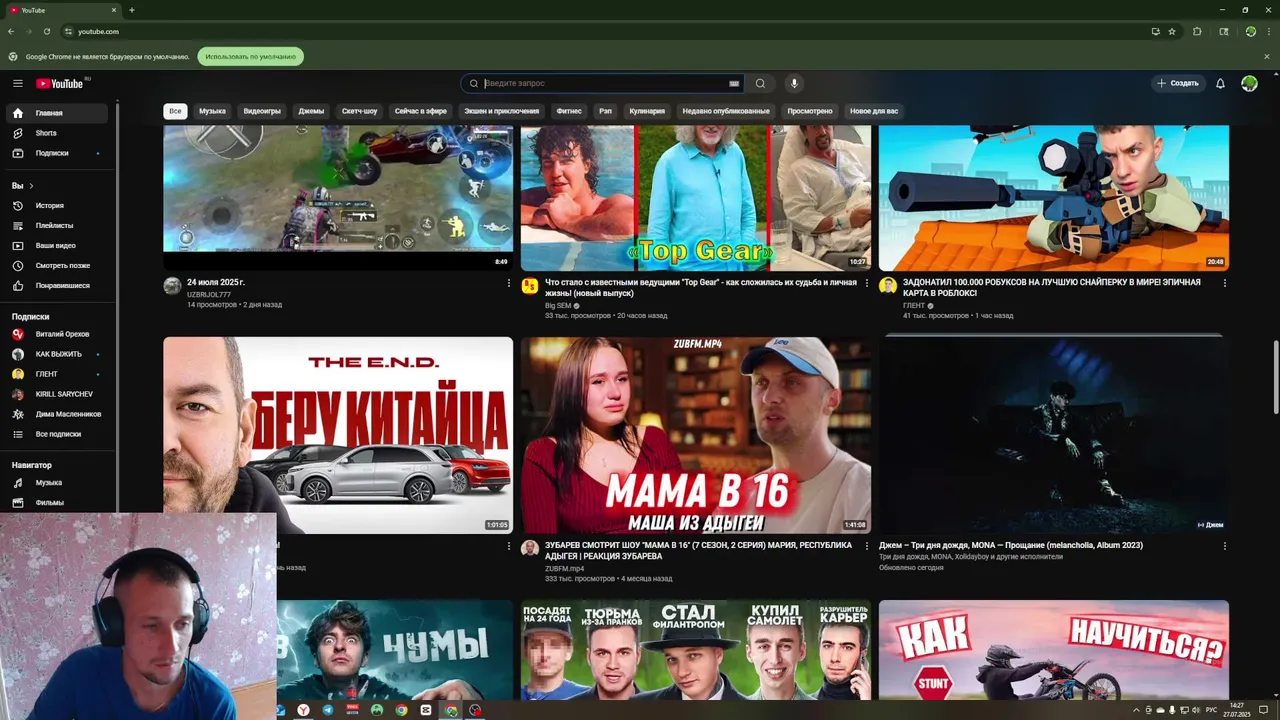
Task: Open Telegram from the taskbar
Action: click(329, 710)
